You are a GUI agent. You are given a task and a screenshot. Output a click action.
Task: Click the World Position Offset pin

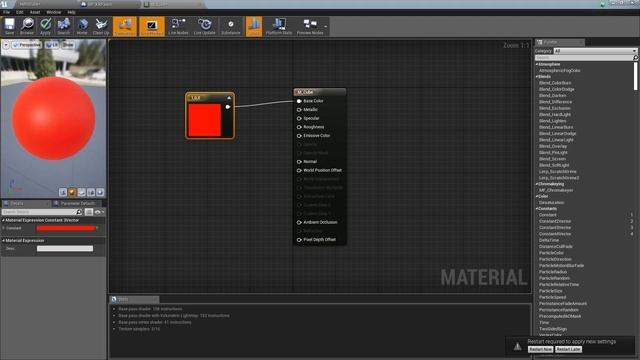(x=299, y=170)
